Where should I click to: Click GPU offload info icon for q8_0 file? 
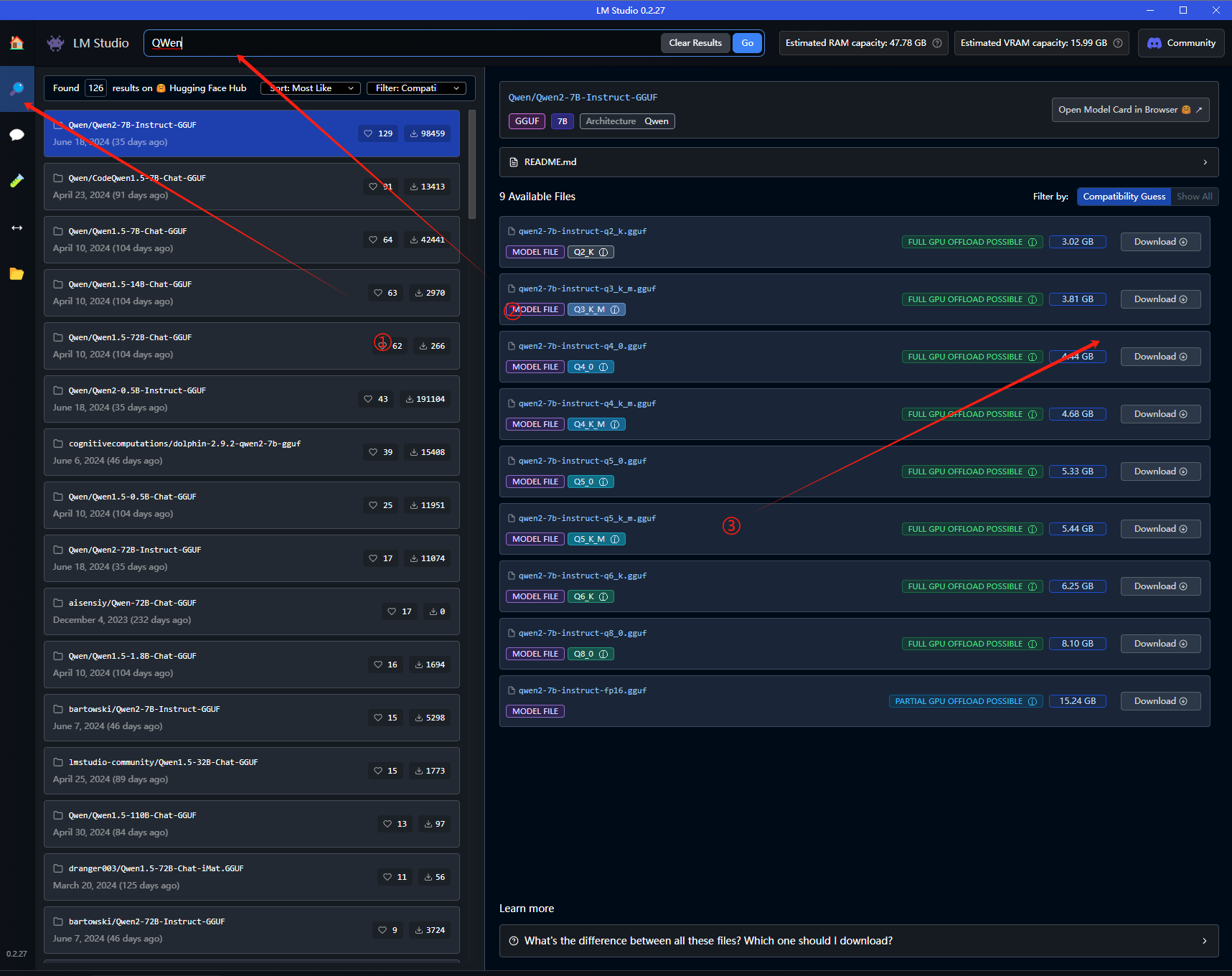coord(1033,644)
